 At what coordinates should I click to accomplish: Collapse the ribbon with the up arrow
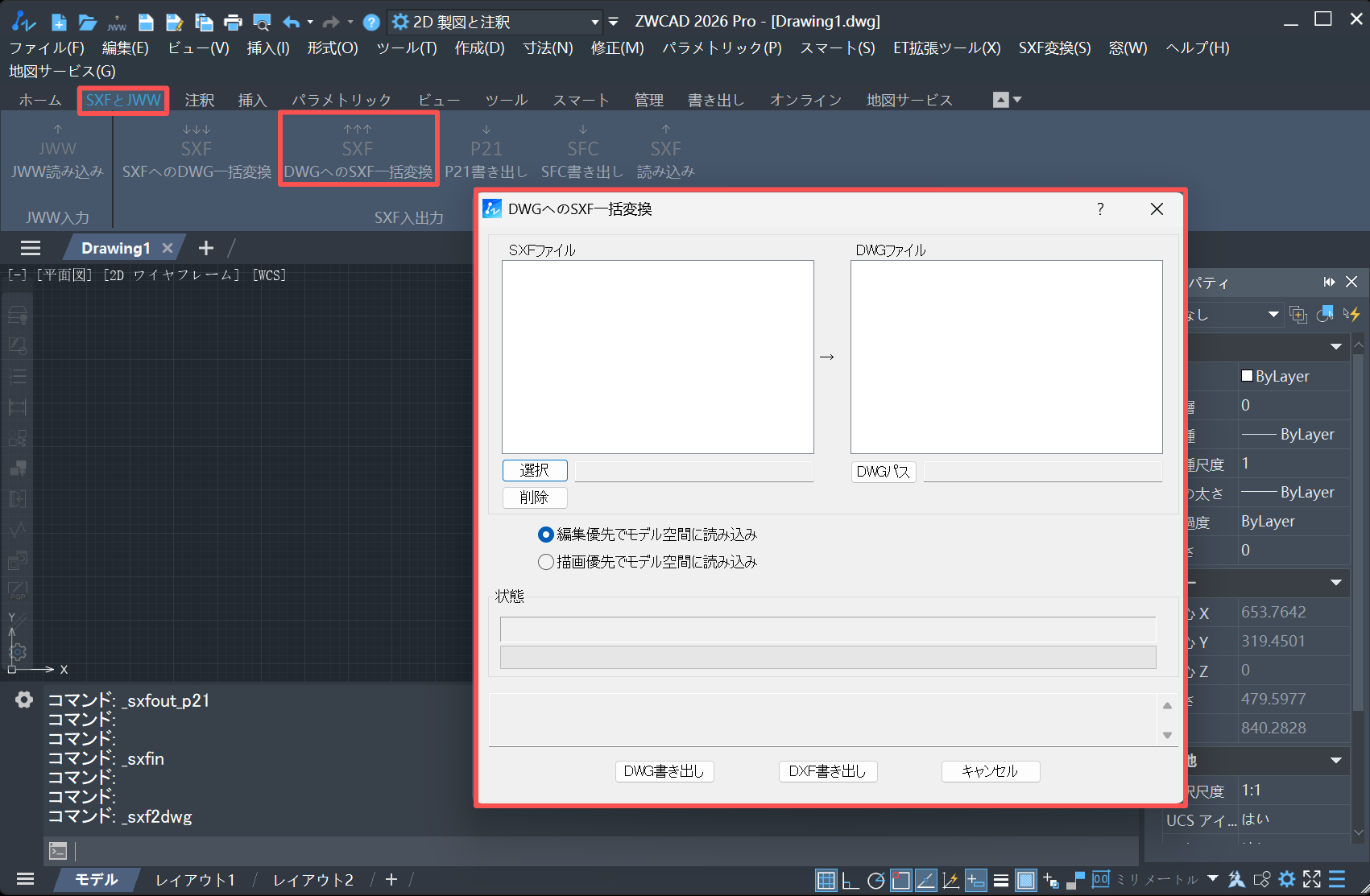pyautogui.click(x=1000, y=99)
